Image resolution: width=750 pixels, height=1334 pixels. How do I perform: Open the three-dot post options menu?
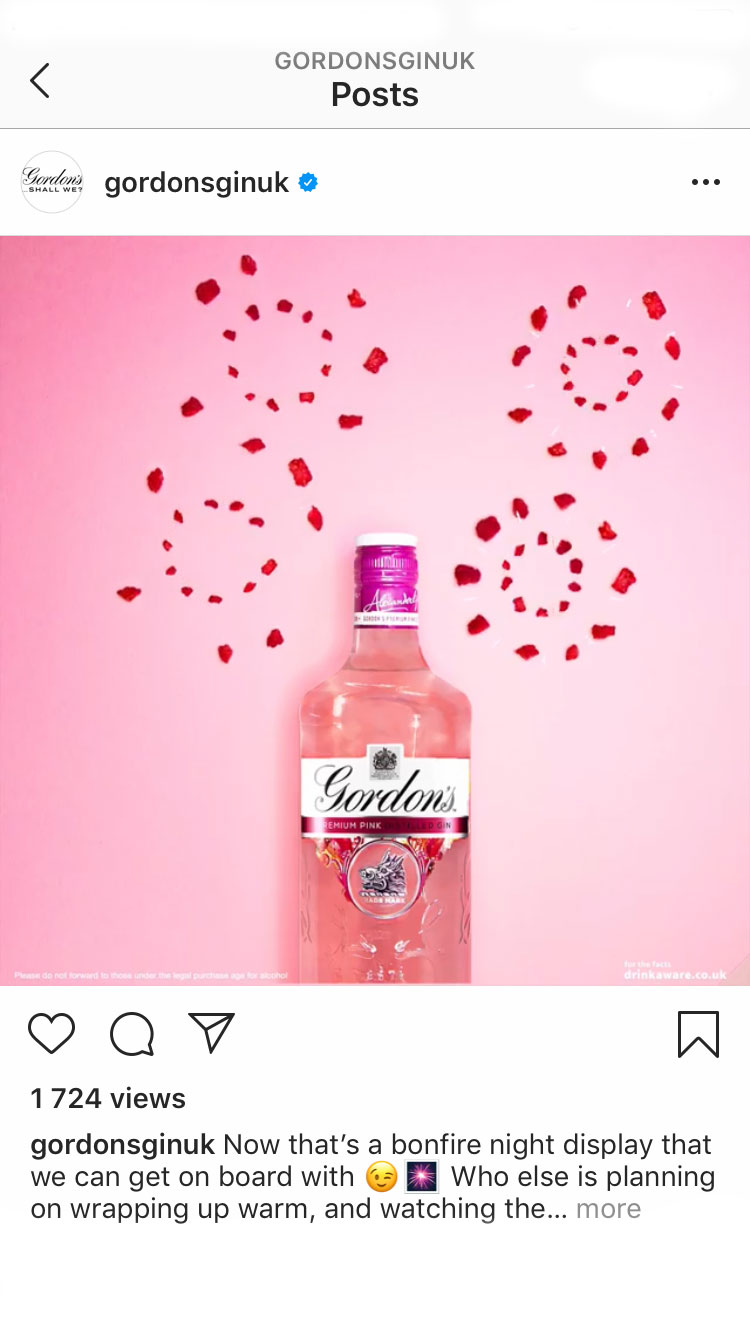click(706, 182)
